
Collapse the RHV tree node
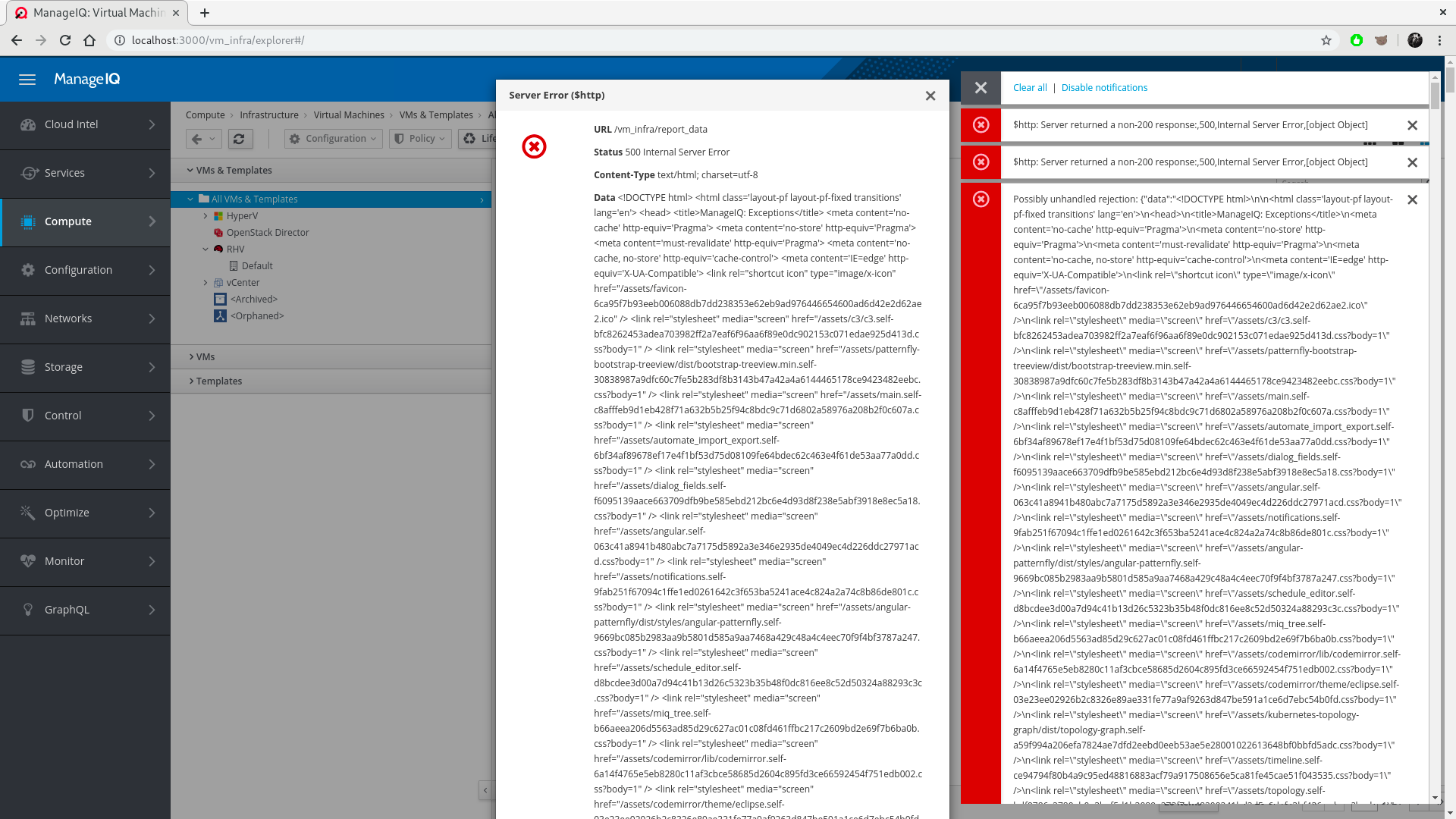(x=206, y=249)
